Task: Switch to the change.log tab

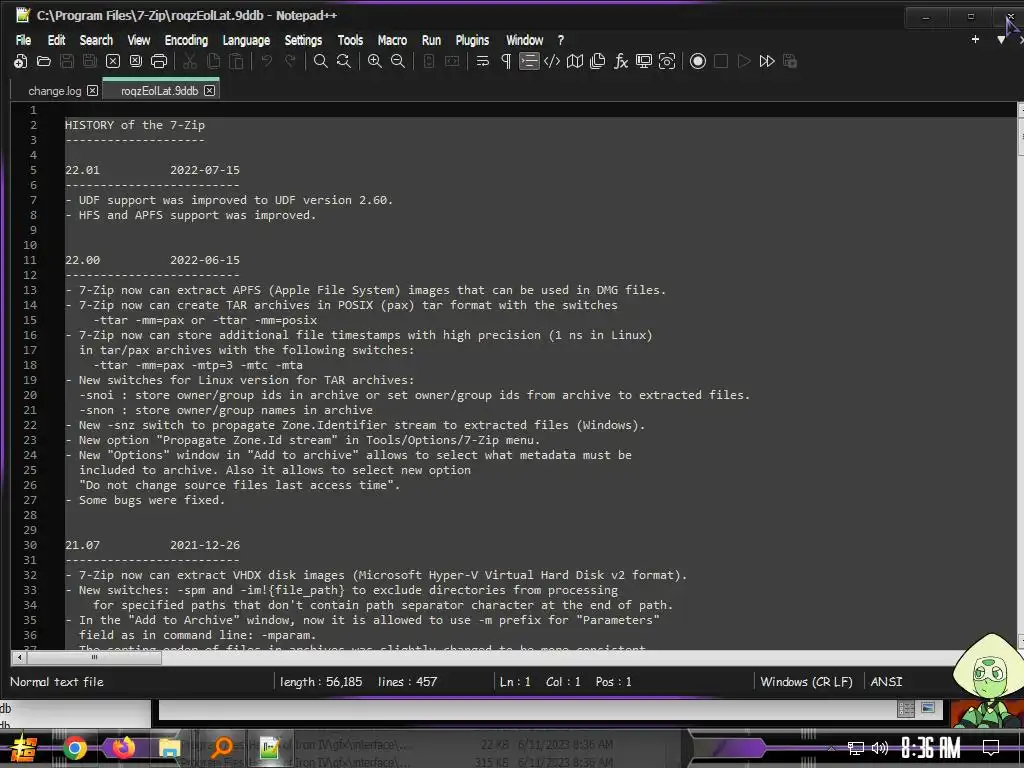Action: [x=55, y=91]
